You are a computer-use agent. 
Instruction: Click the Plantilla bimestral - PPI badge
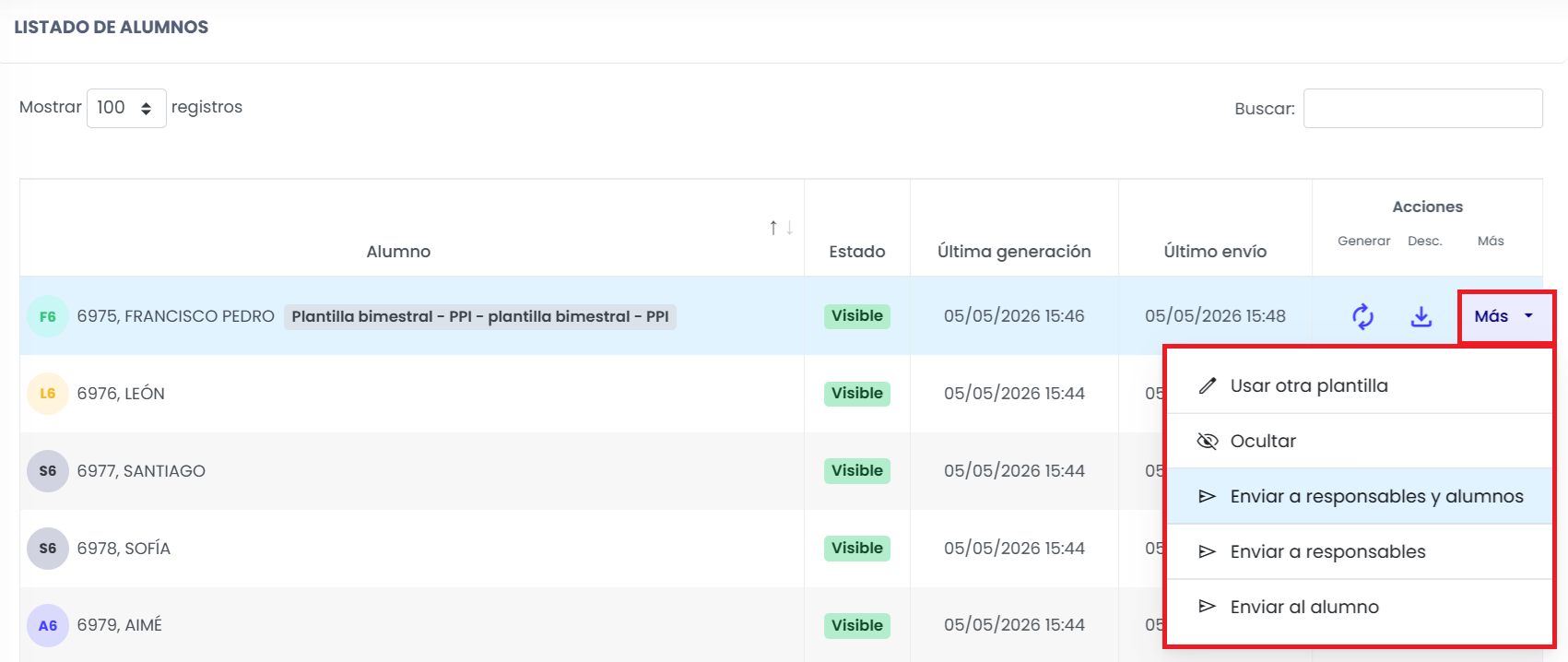[x=480, y=316]
